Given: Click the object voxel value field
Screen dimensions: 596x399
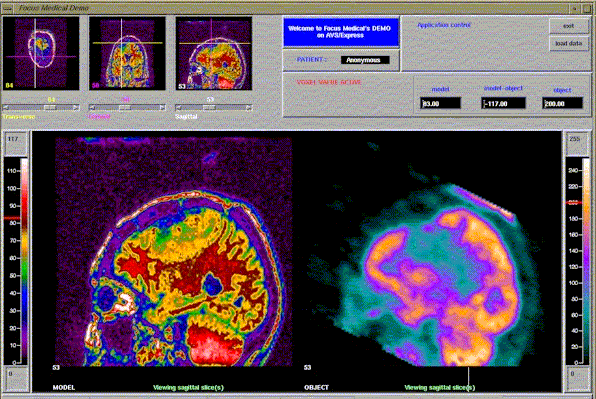Looking at the screenshot, I should click(563, 103).
